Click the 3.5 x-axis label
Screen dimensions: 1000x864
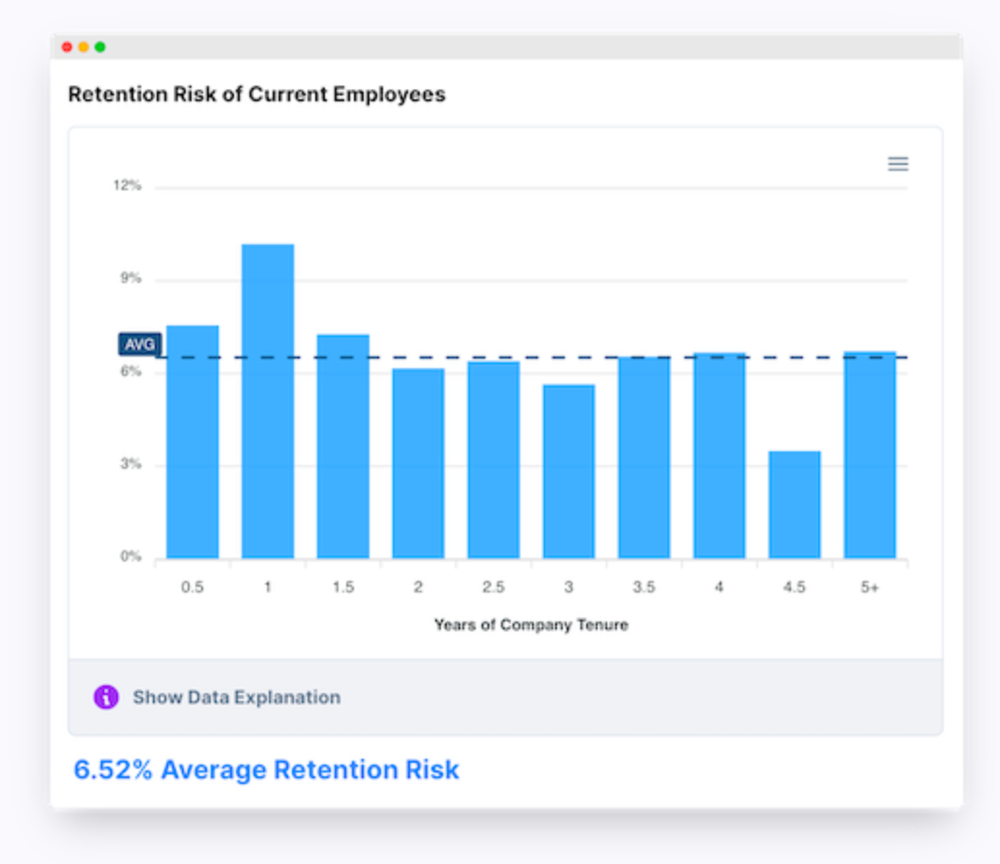pos(644,587)
